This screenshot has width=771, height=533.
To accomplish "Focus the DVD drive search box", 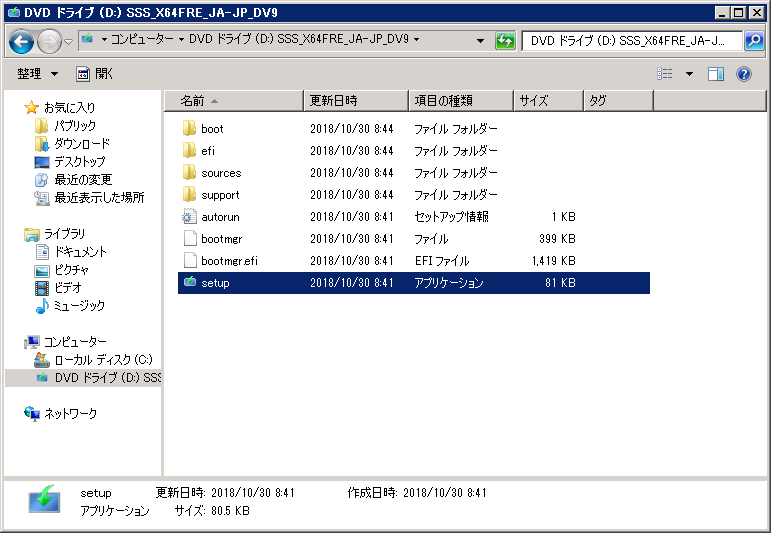I will tap(632, 41).
